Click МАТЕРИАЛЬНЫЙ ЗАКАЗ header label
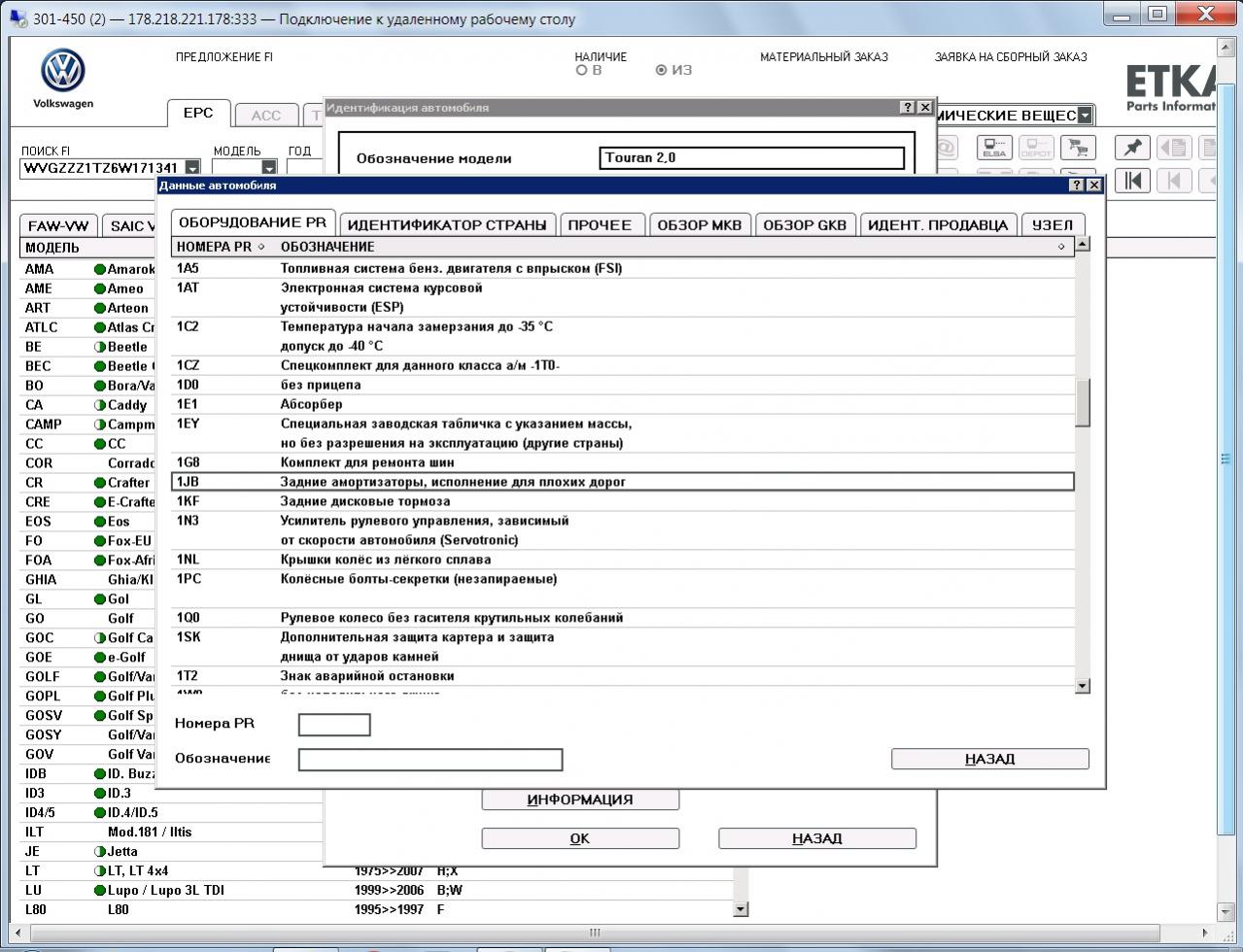This screenshot has width=1243, height=952. [824, 57]
